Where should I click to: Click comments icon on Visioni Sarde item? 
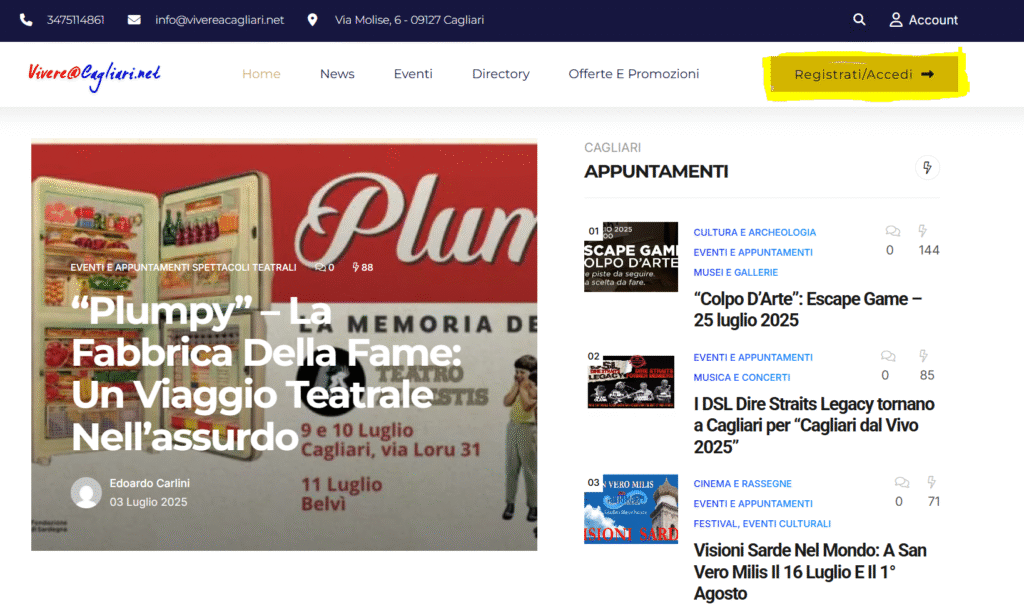coord(902,483)
